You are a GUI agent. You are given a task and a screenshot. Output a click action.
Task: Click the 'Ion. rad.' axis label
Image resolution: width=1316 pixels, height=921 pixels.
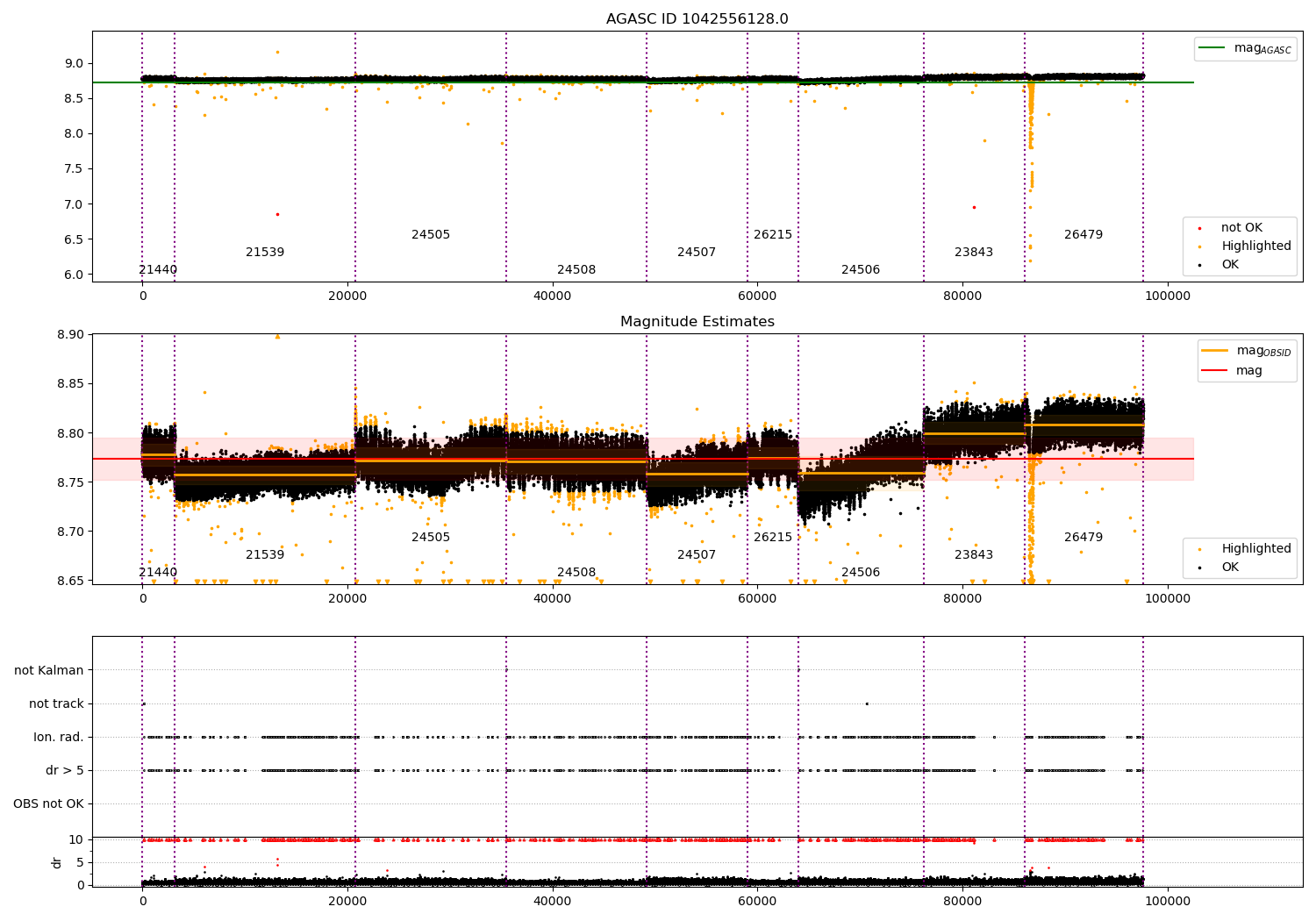[x=59, y=737]
